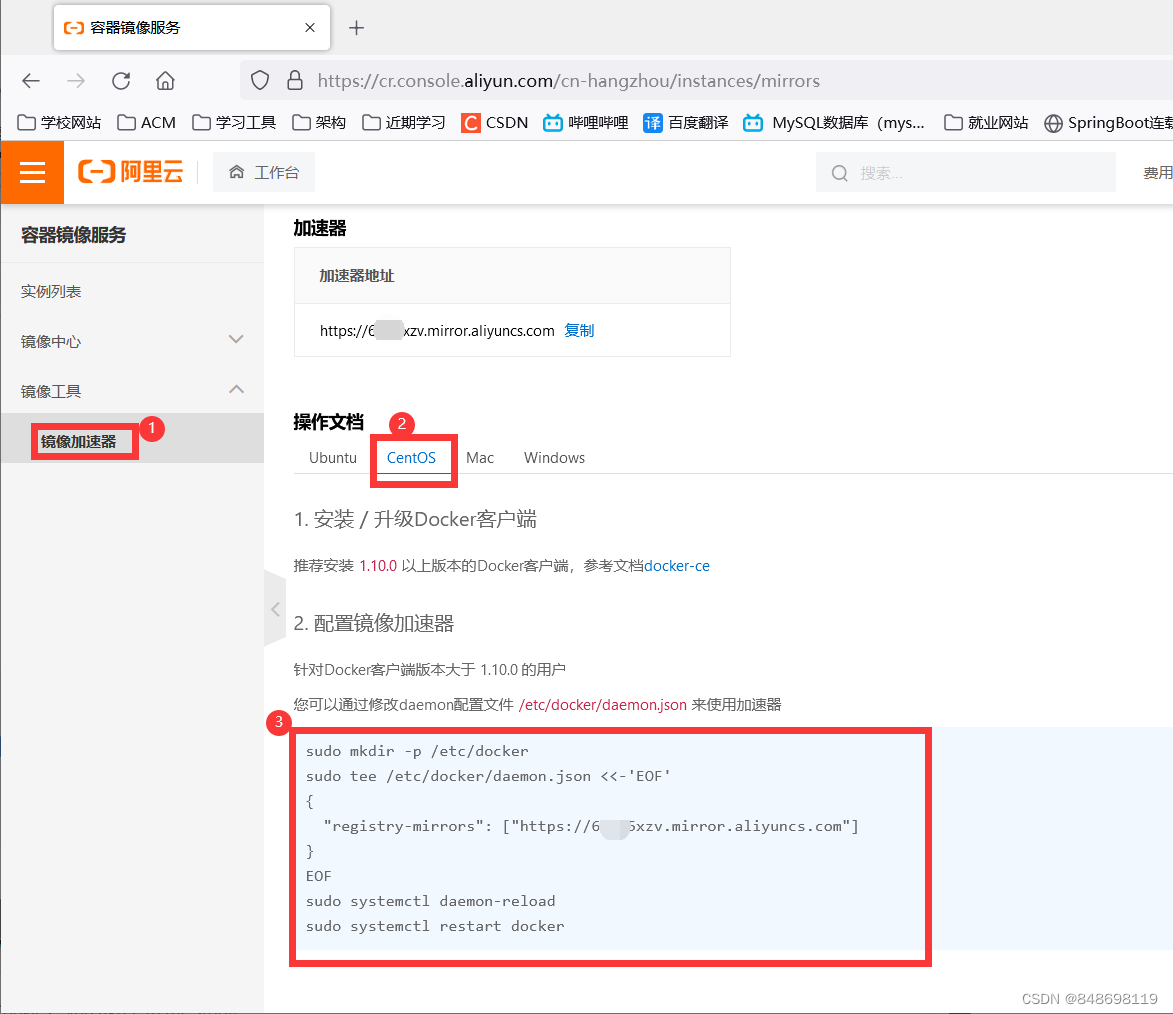Open the 哔哩哔哩 bookmark

(x=584, y=122)
